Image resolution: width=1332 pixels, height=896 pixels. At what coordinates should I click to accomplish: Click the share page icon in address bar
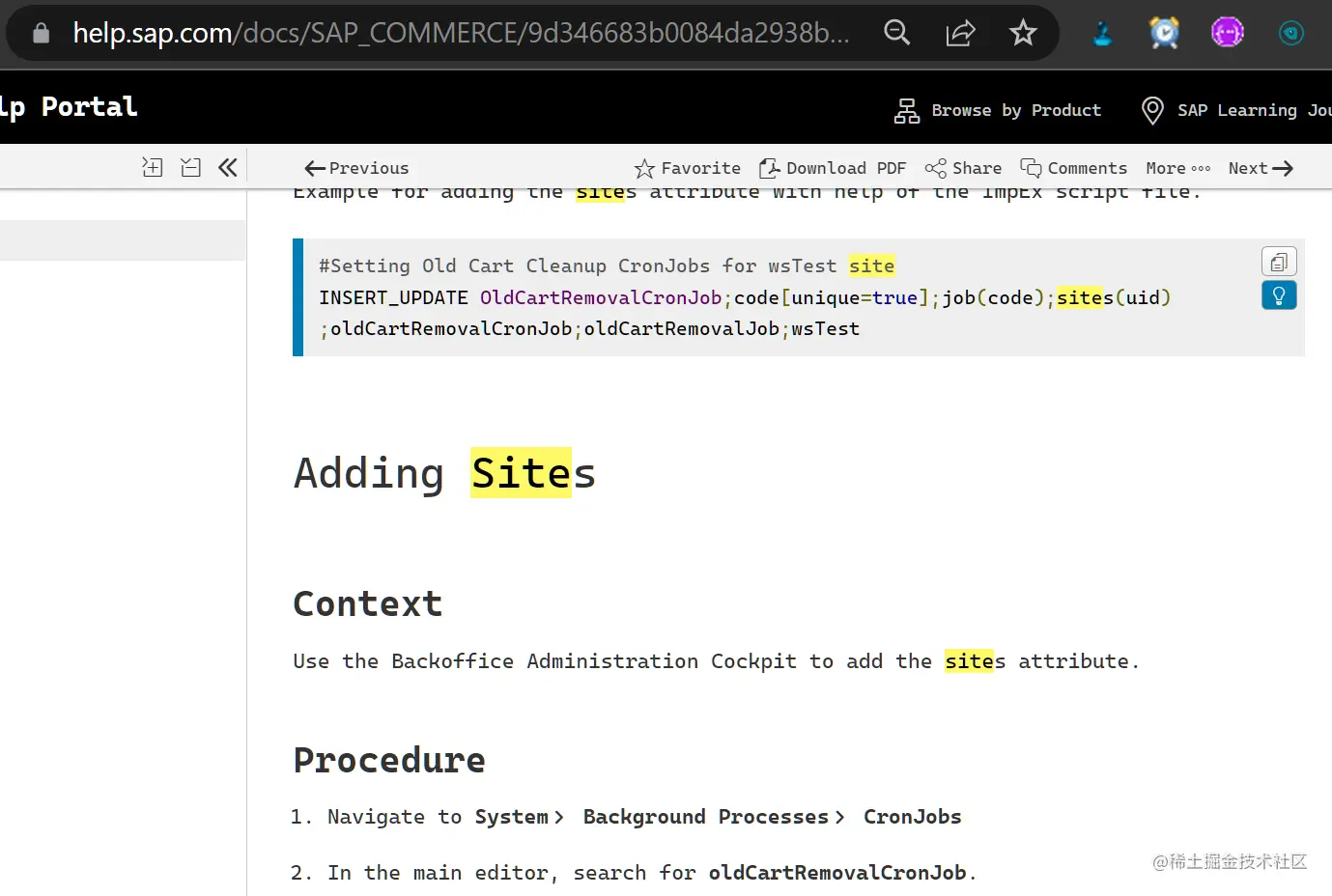[960, 33]
